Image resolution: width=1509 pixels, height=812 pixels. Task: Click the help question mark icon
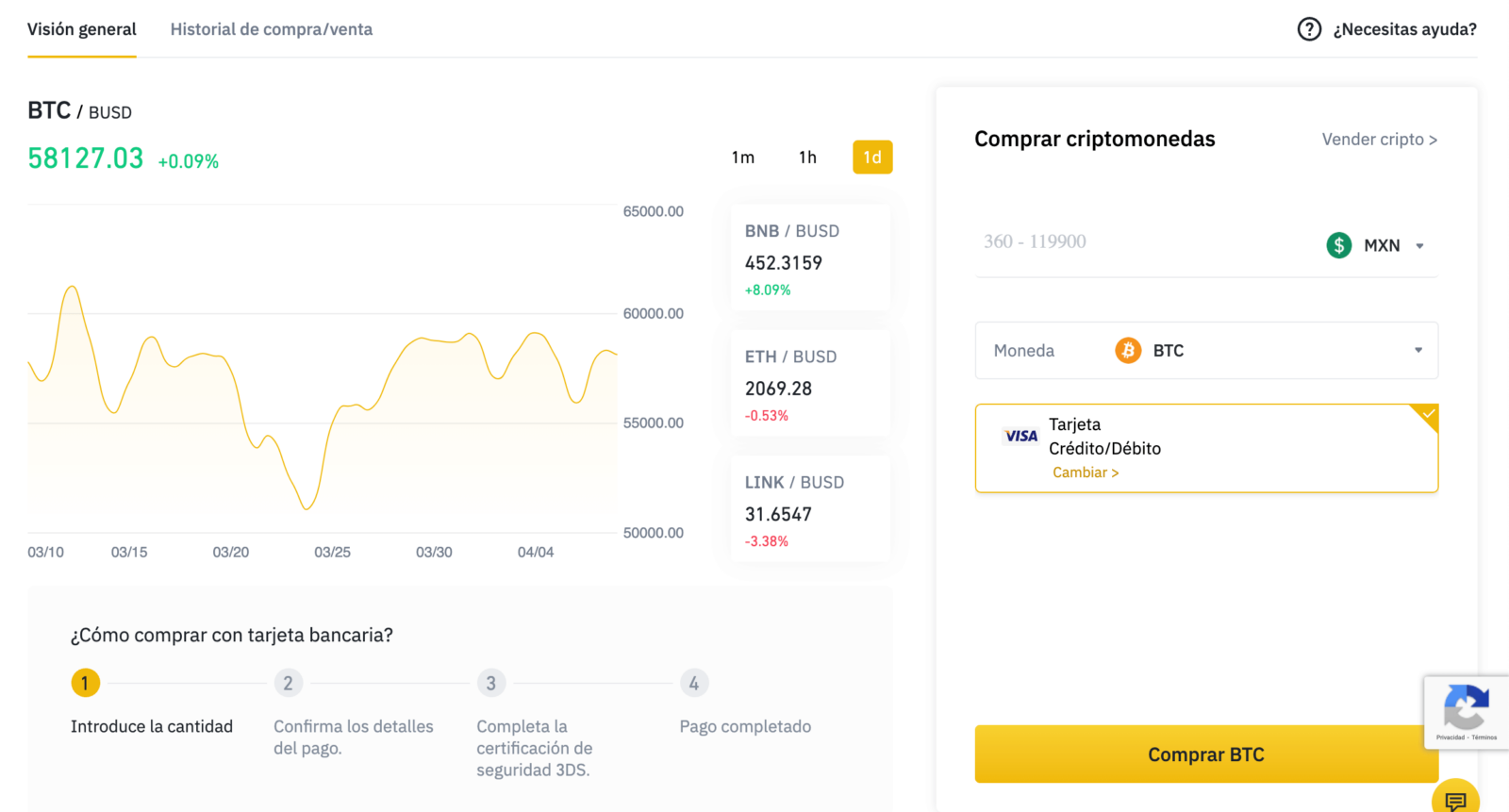click(1309, 29)
